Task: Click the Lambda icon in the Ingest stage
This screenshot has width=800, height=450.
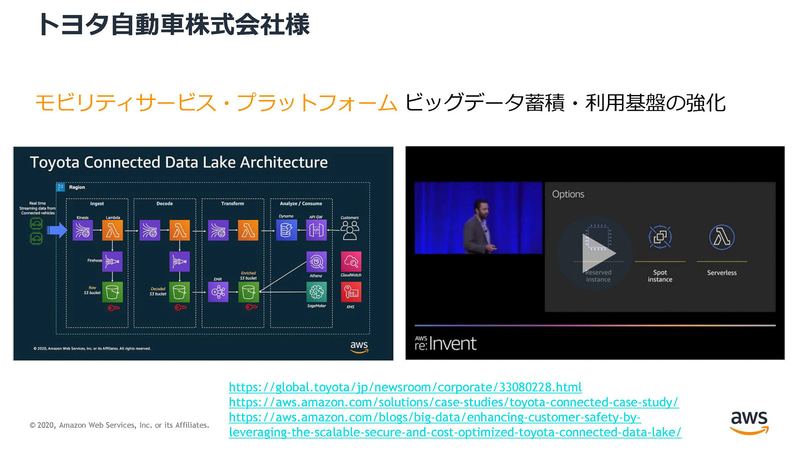Action: 112,231
